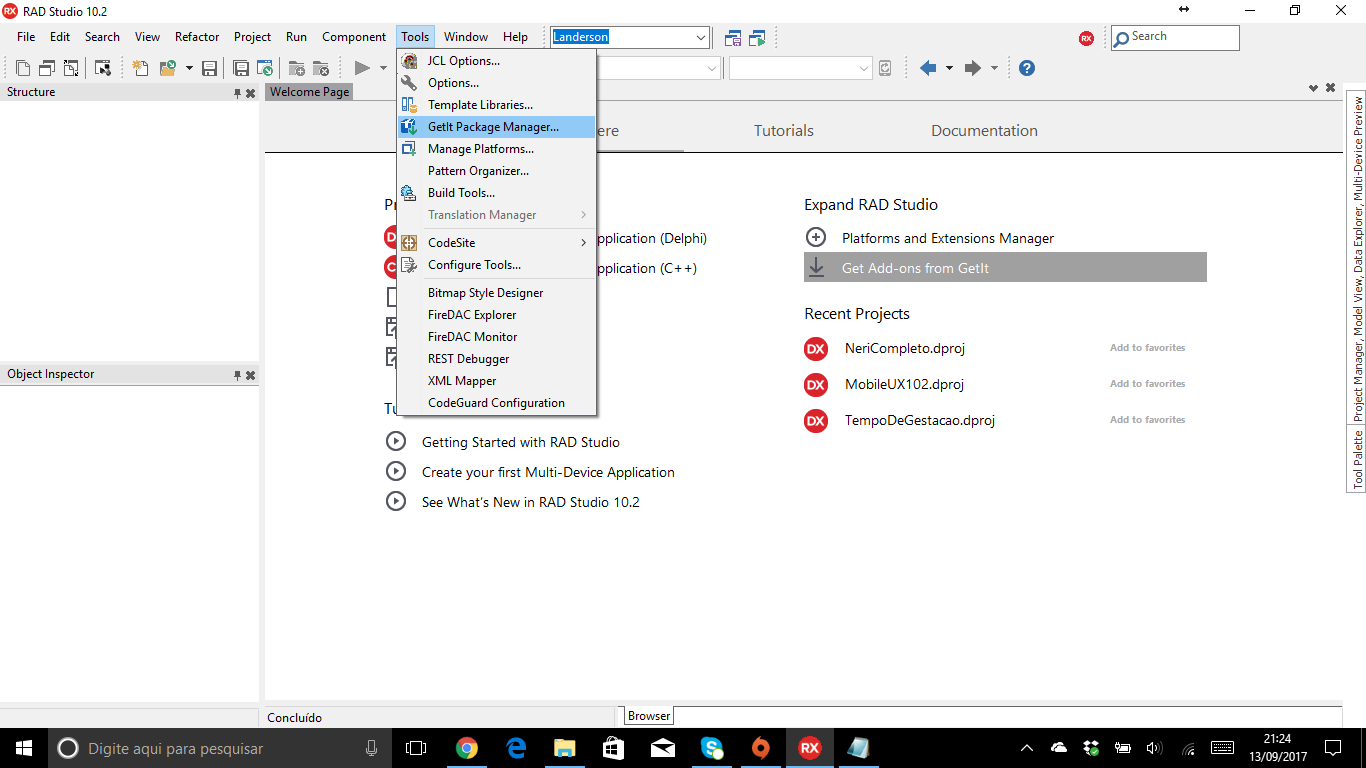Image resolution: width=1366 pixels, height=768 pixels.
Task: Click the Save Desktop layout icon
Action: [x=733, y=38]
